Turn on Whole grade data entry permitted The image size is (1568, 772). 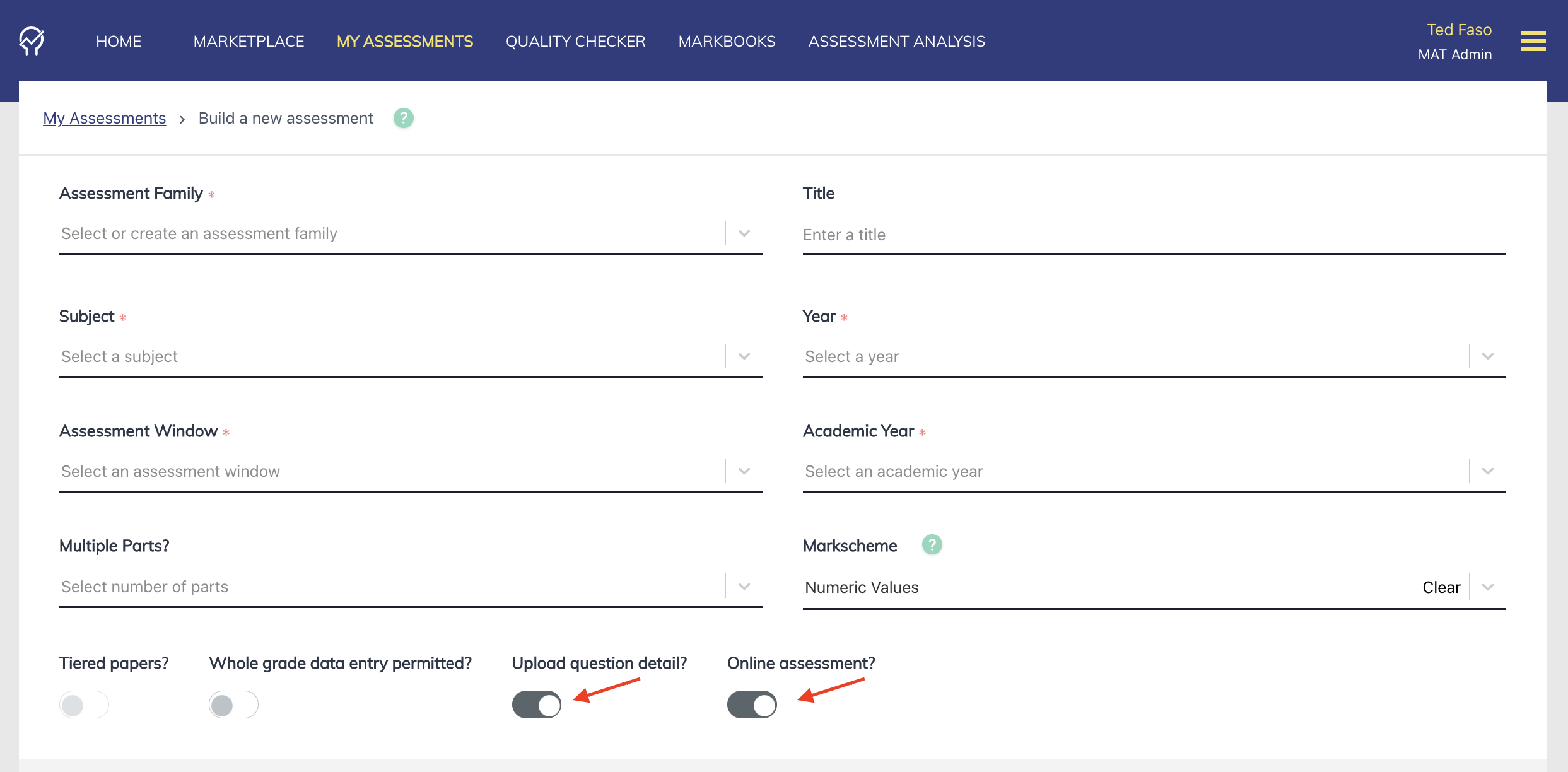tap(233, 705)
